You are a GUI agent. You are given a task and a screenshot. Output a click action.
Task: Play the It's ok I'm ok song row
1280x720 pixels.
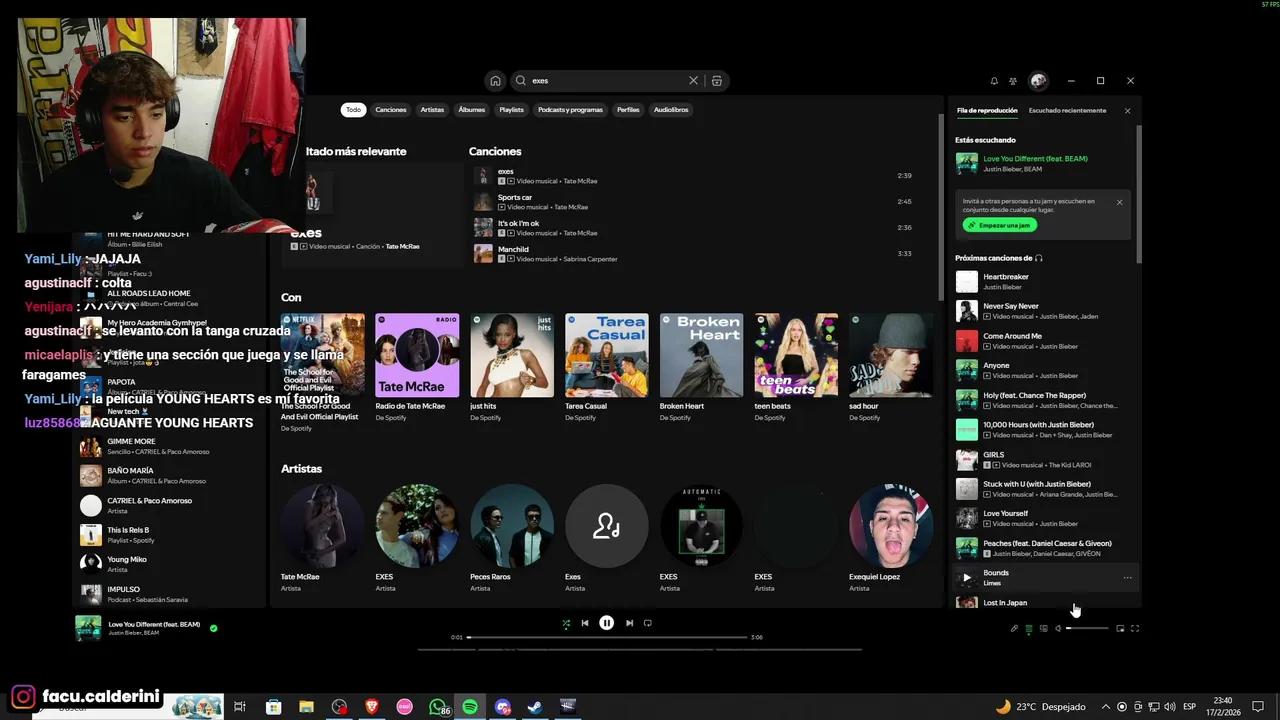point(693,228)
